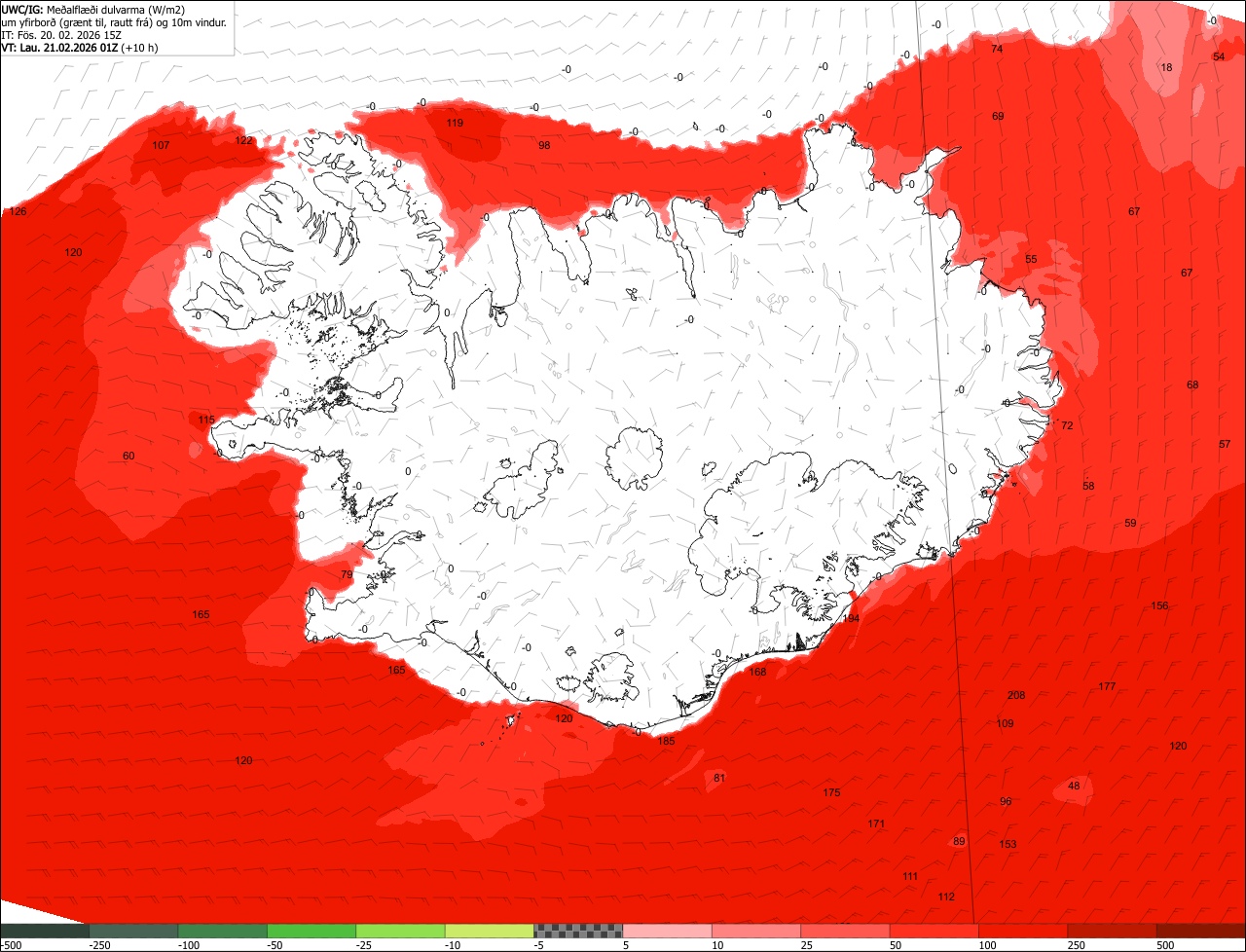Select the bright green legend swatch between -50 and -25
Screen dimensions: 1246x952
coord(311,931)
